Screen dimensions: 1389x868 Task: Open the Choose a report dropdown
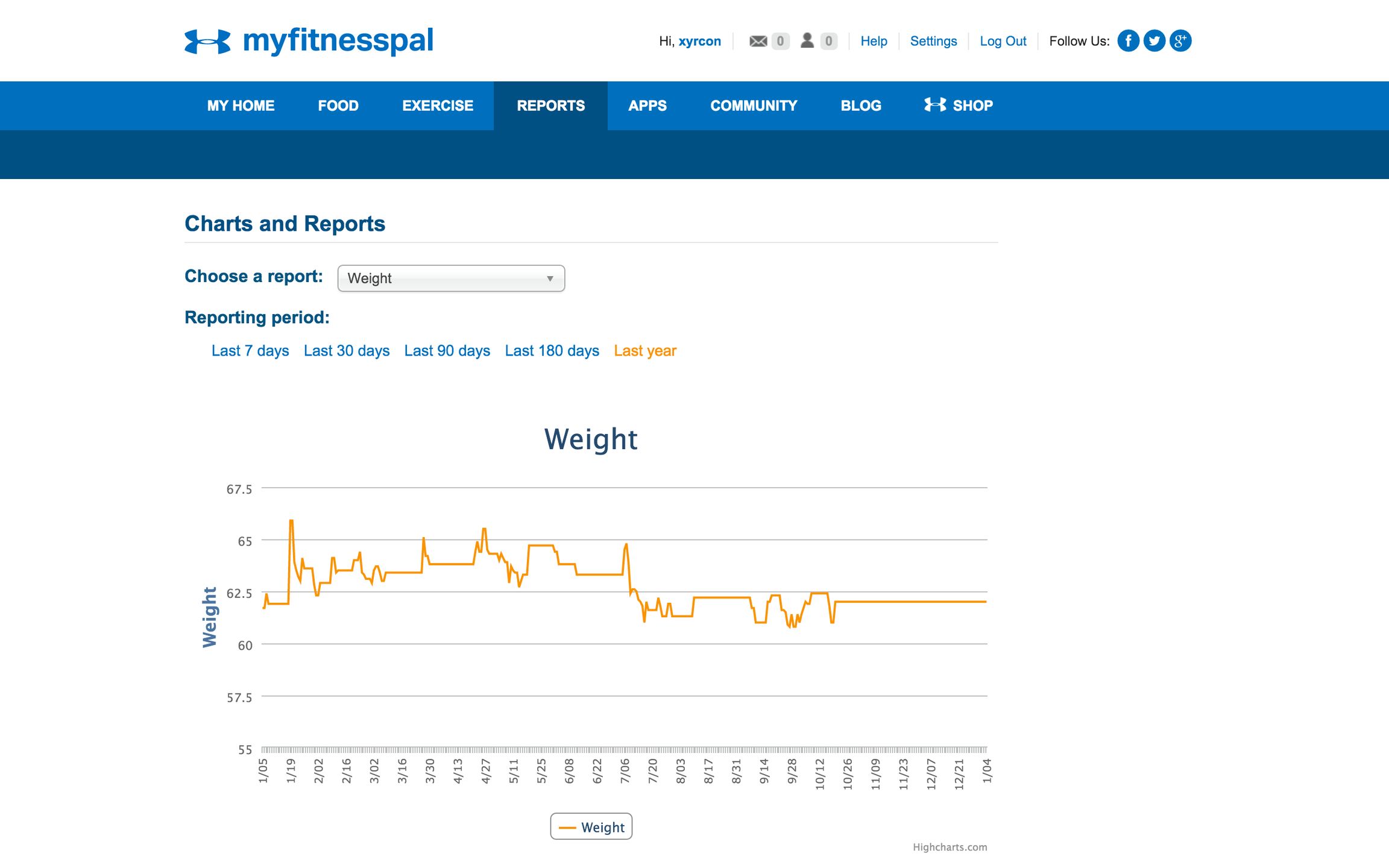click(450, 278)
